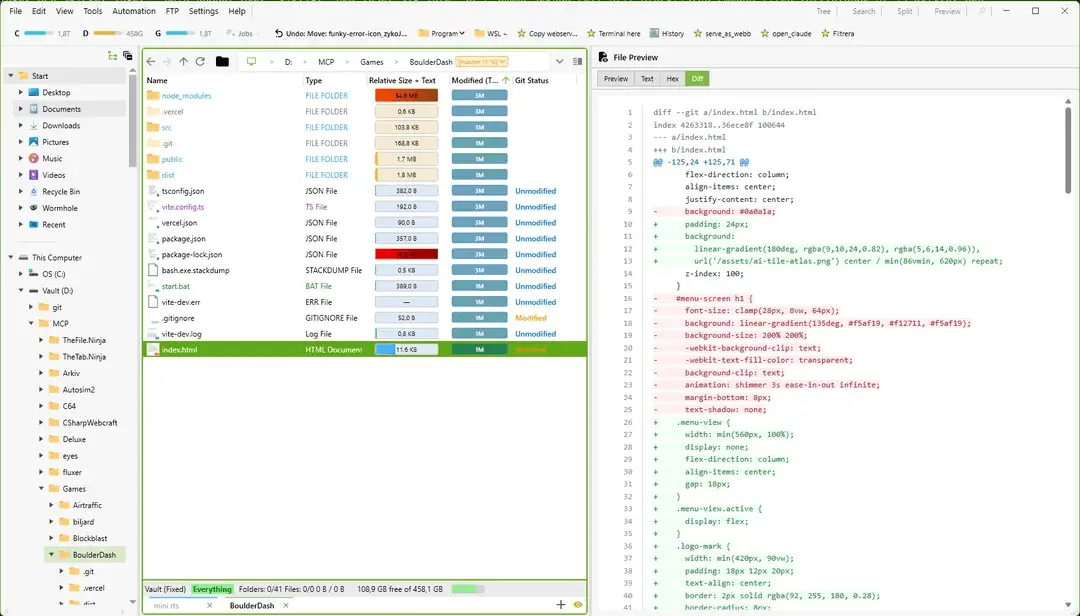Expand the Airtraffic folder node

[x=51, y=505]
